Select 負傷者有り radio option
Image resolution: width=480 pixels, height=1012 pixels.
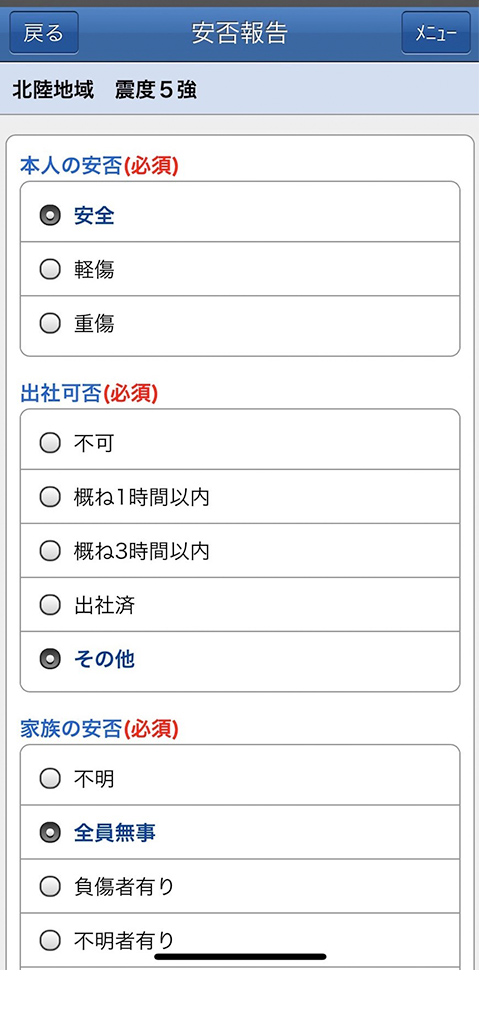click(240, 887)
